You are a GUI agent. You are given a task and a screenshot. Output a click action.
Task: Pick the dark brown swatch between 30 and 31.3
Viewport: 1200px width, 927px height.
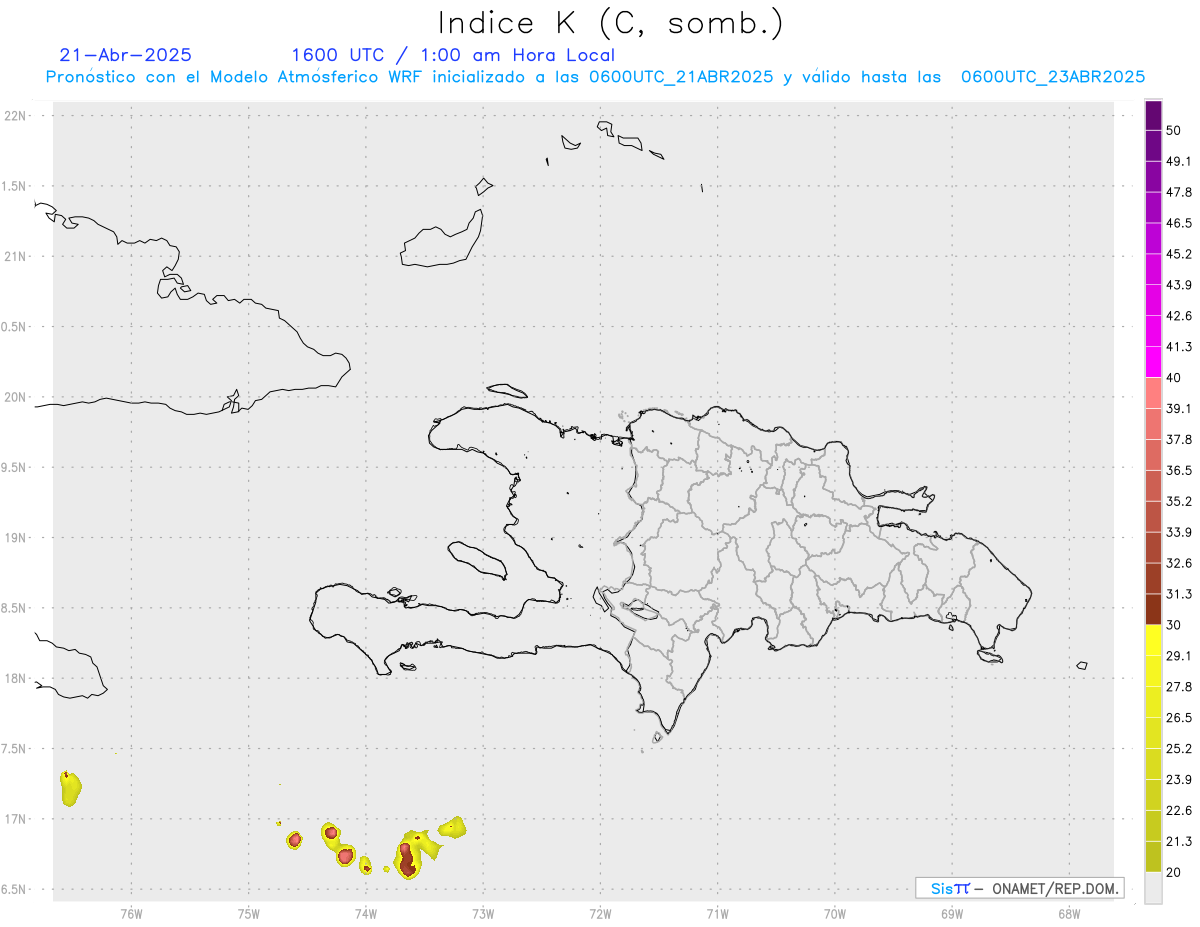click(1153, 609)
